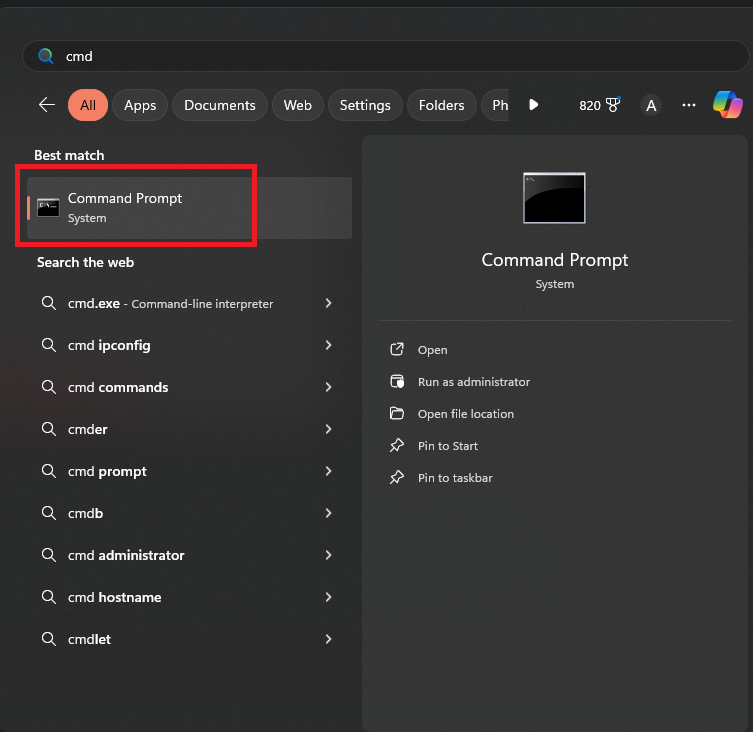Image resolution: width=753 pixels, height=732 pixels.
Task: Click the back arrow icon
Action: coord(46,105)
